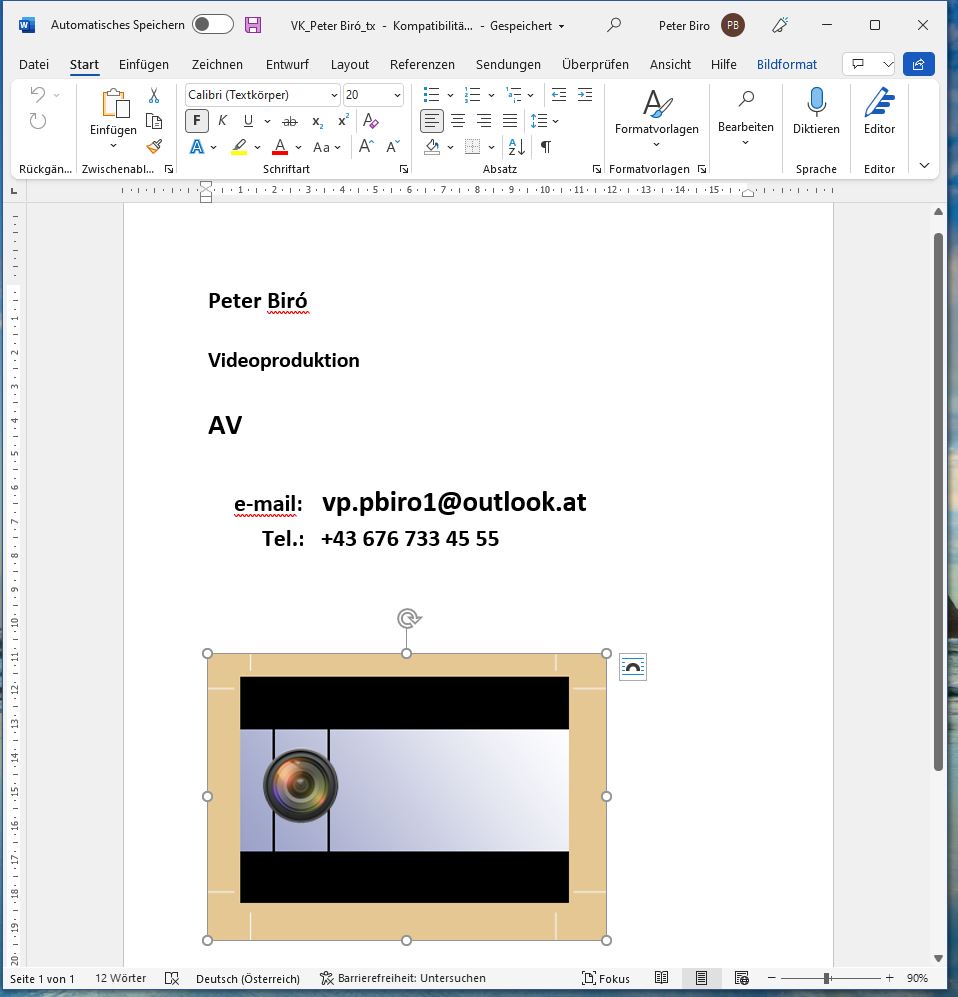Click the Format Painter brush icon
The height and width of the screenshot is (997, 958).
pyautogui.click(x=154, y=147)
